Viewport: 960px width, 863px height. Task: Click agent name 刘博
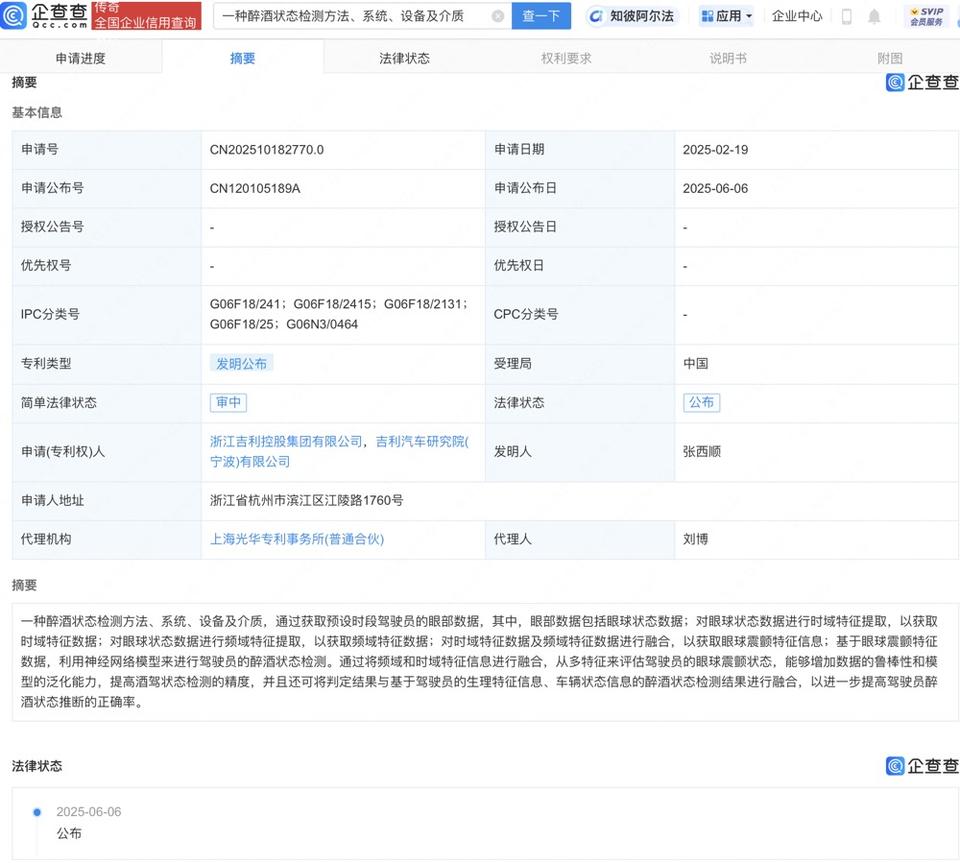(696, 539)
